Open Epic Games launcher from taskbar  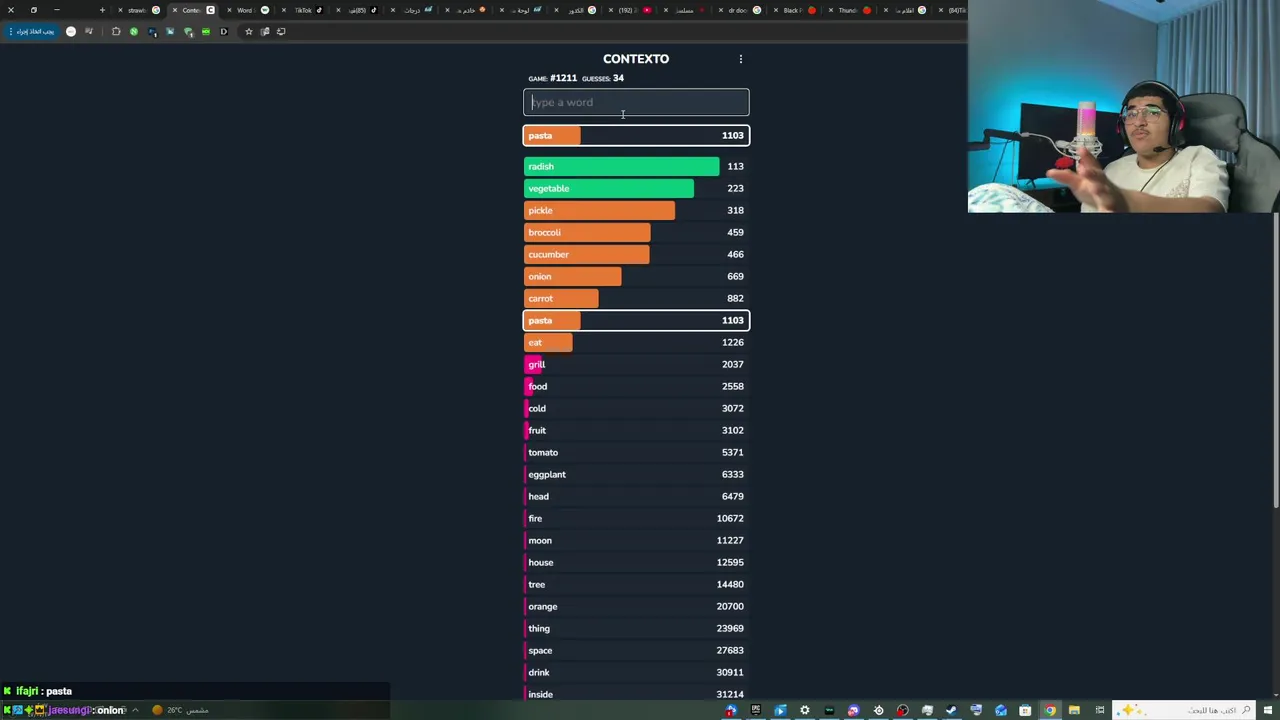click(x=756, y=710)
